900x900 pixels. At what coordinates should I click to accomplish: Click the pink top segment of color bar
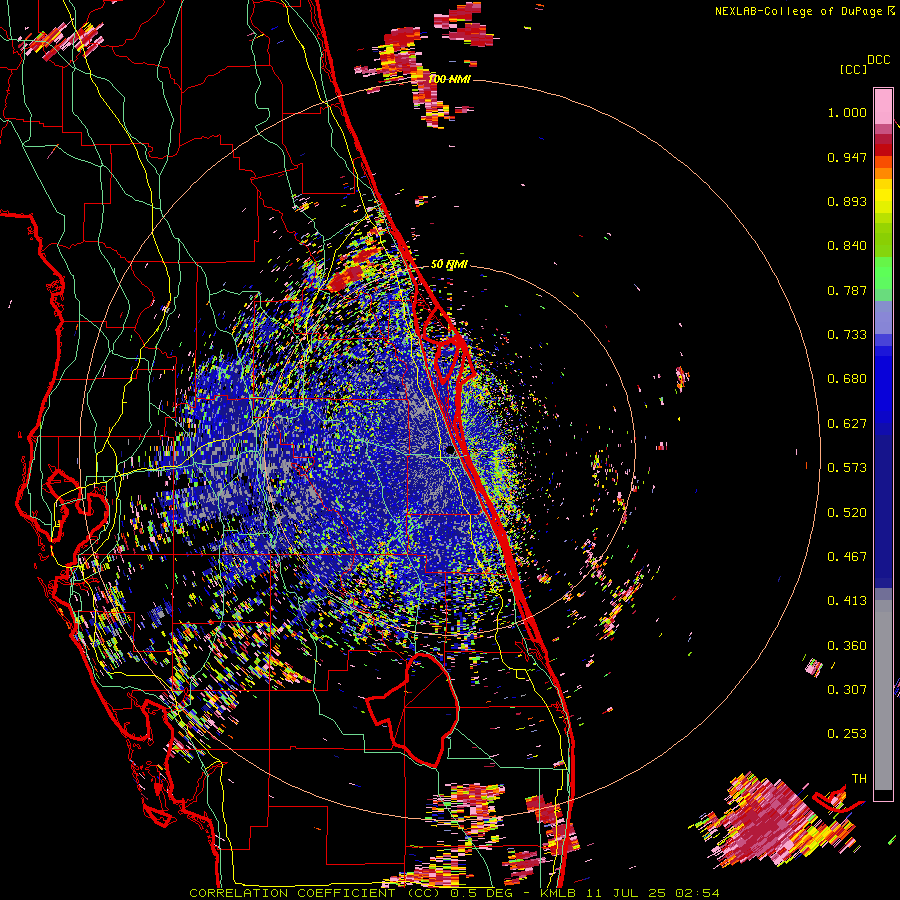pyautogui.click(x=883, y=106)
